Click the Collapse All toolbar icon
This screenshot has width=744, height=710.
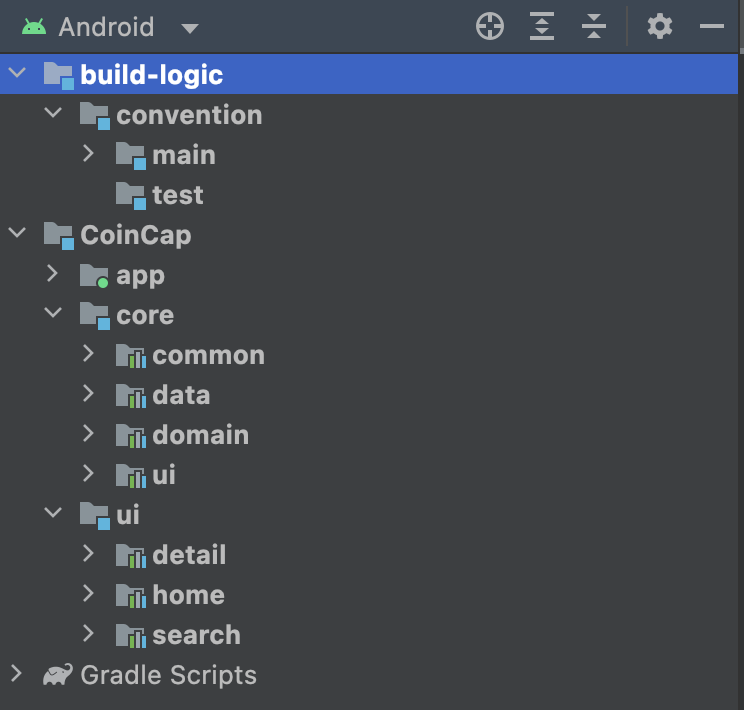594,26
